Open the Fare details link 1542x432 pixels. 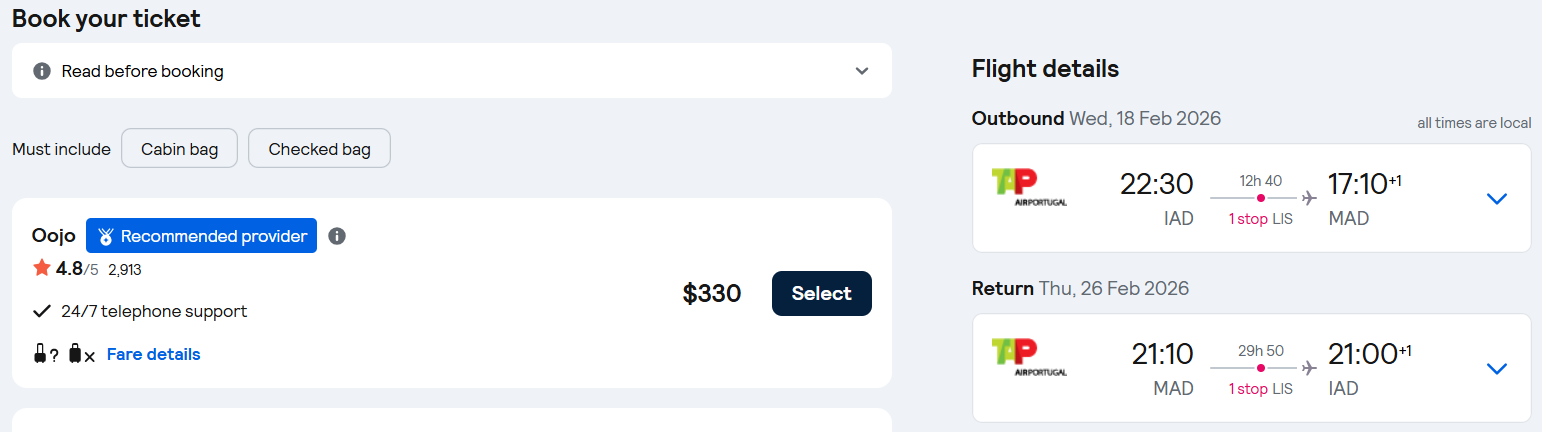click(153, 354)
